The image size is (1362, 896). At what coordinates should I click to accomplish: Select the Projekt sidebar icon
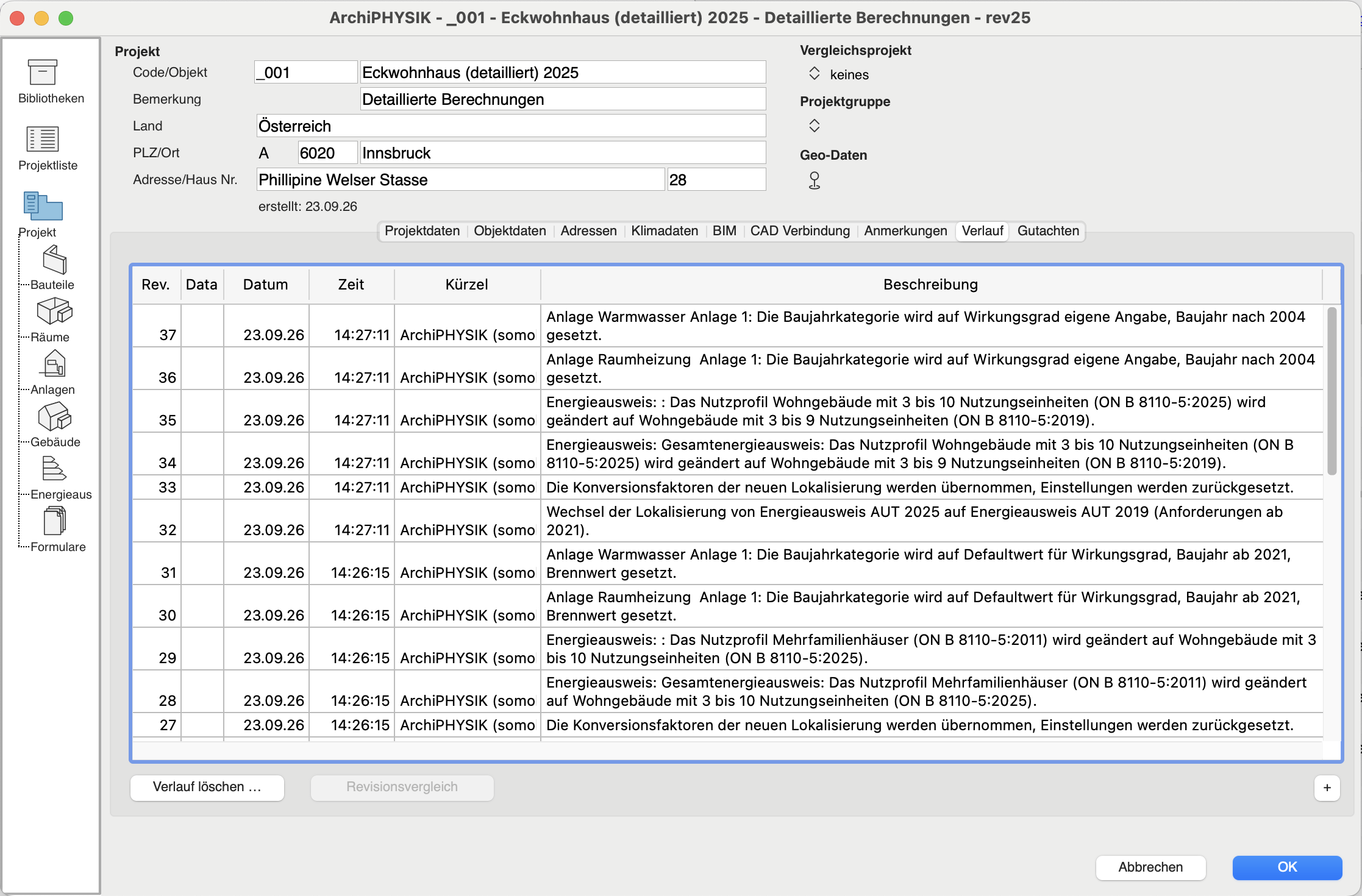(x=43, y=206)
